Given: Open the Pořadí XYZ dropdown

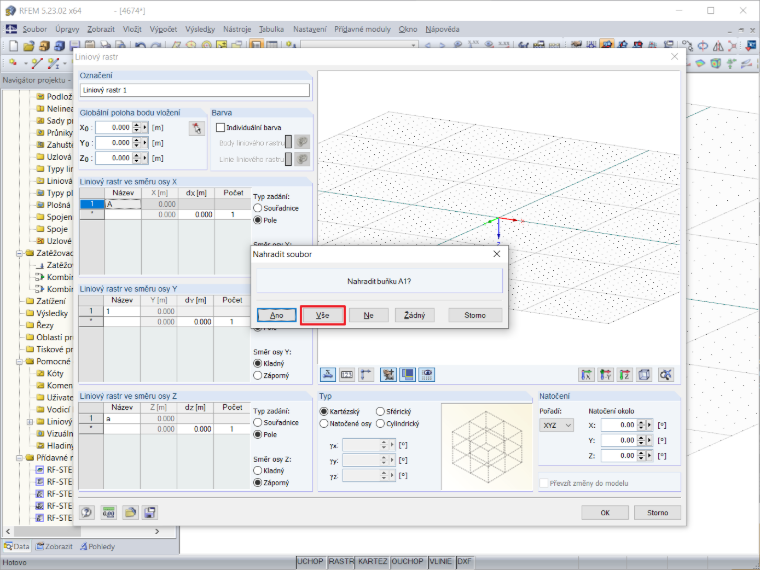Looking at the screenshot, I should (556, 425).
